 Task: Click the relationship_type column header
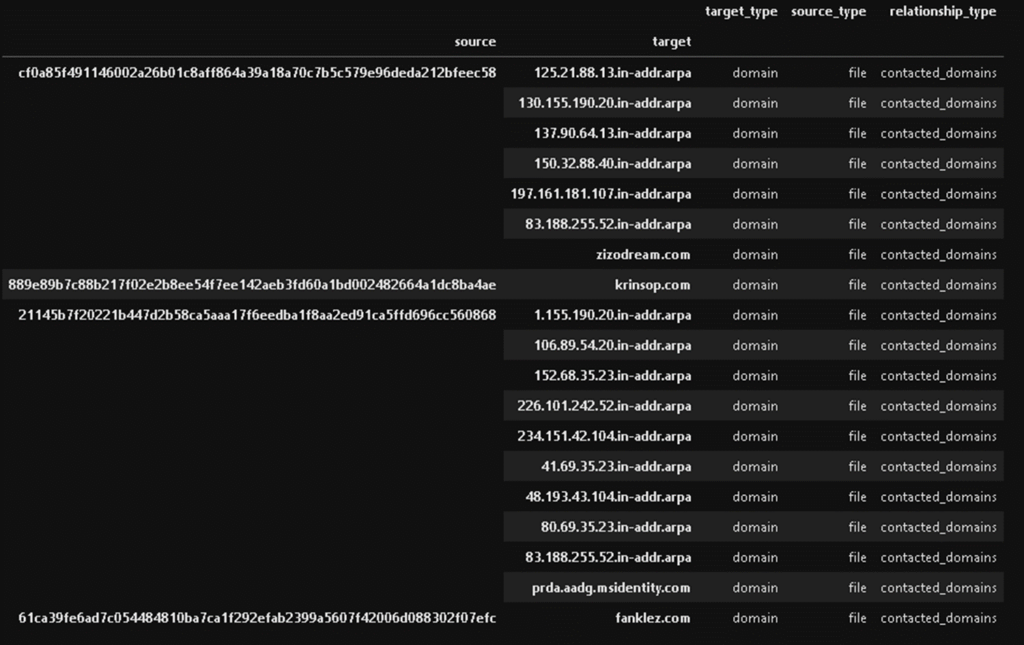pos(940,11)
